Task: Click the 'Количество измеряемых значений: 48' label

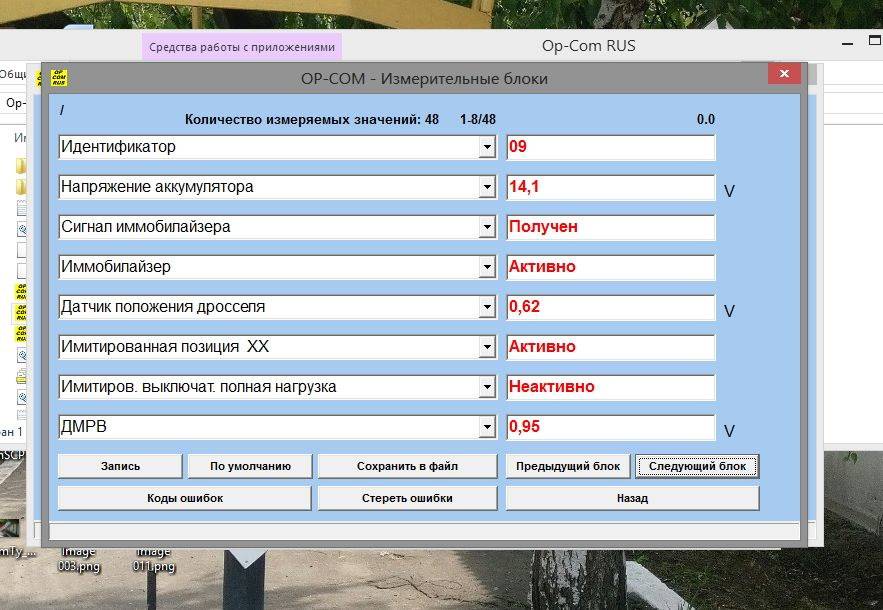Action: click(312, 119)
